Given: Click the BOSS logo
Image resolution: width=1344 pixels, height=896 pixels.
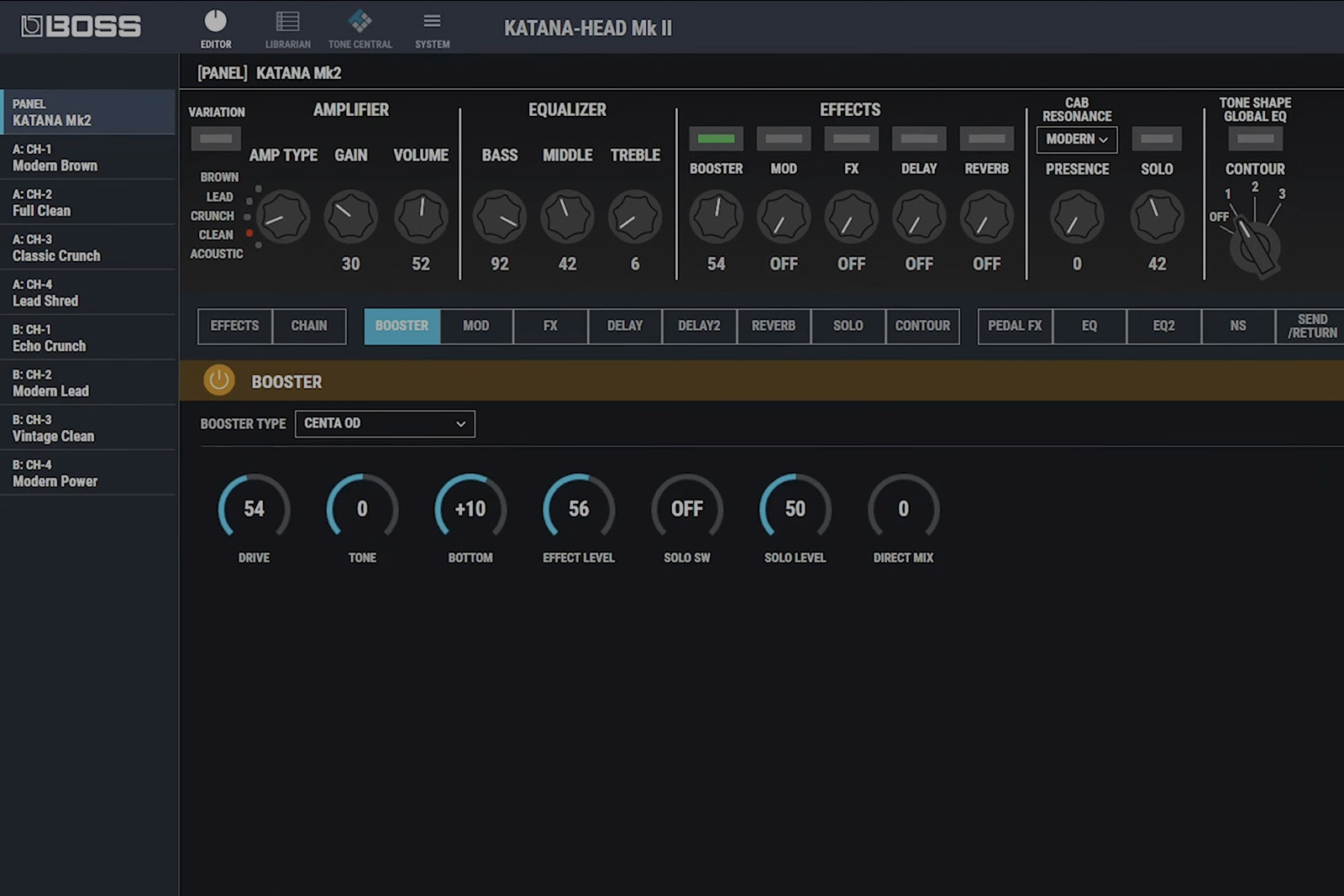Looking at the screenshot, I should tap(81, 26).
